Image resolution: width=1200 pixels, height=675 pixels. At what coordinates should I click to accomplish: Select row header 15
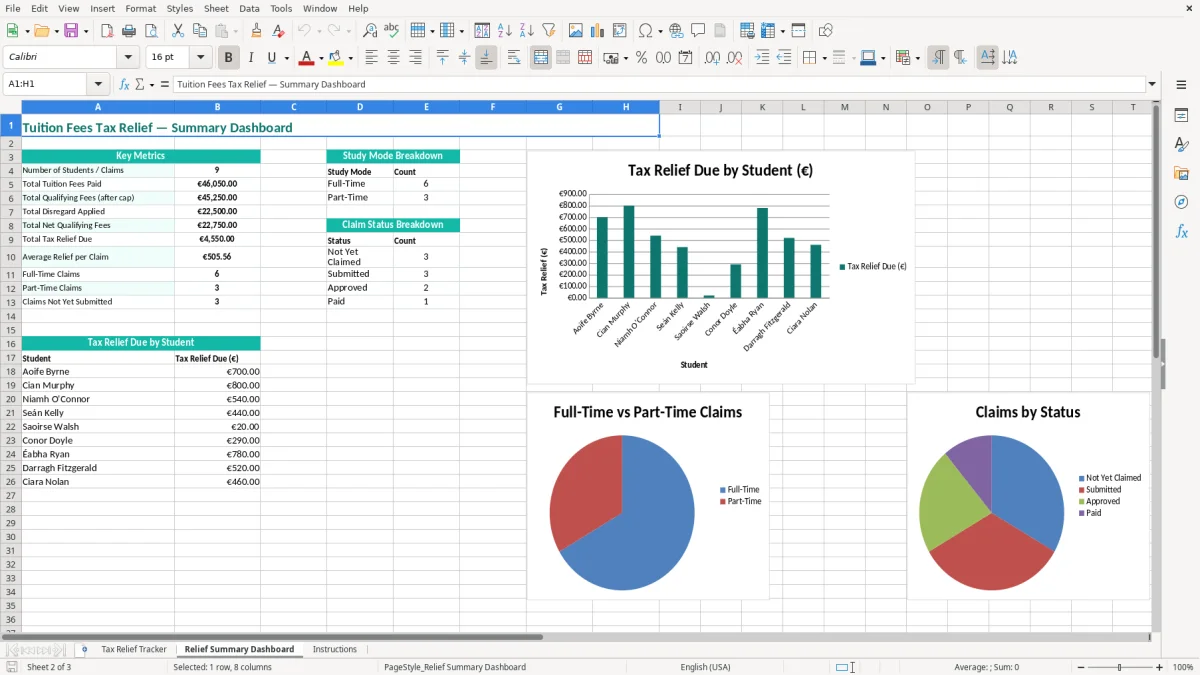tap(10, 329)
